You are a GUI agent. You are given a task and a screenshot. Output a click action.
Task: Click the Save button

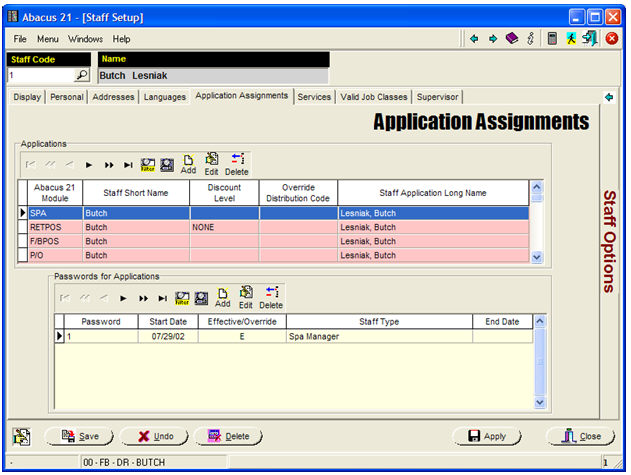[79, 436]
